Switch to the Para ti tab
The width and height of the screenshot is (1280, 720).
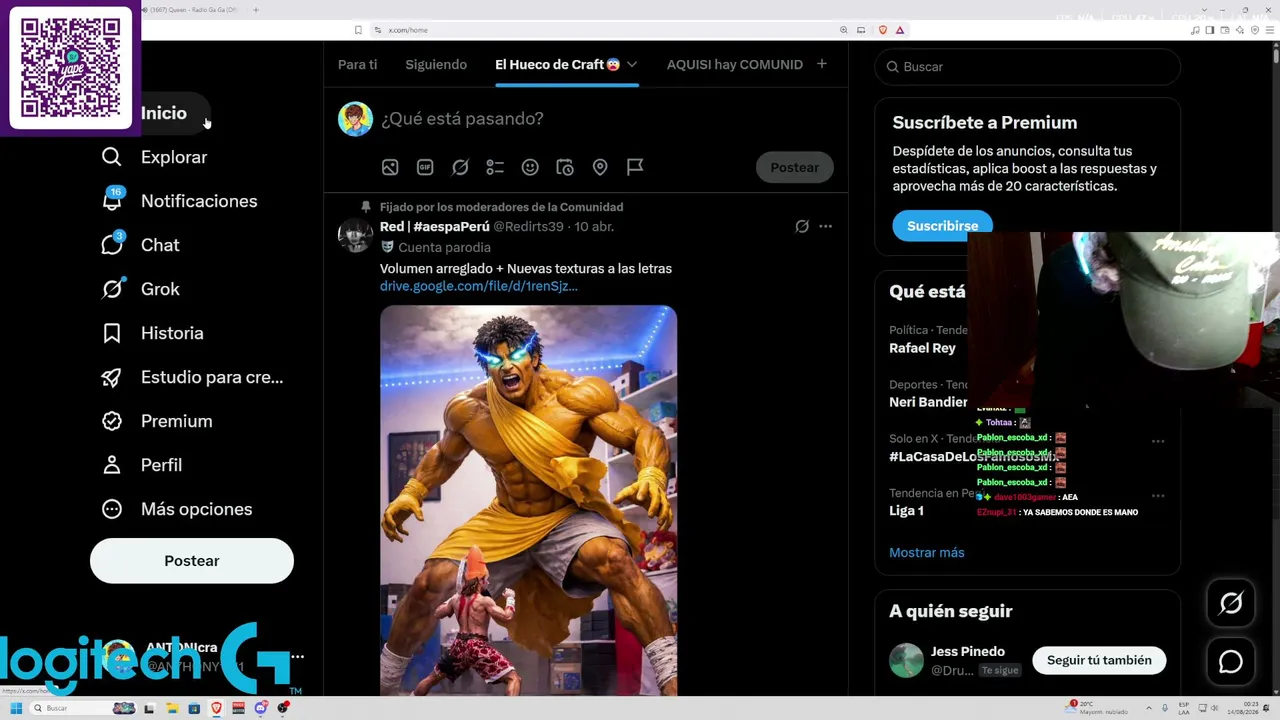[x=358, y=64]
